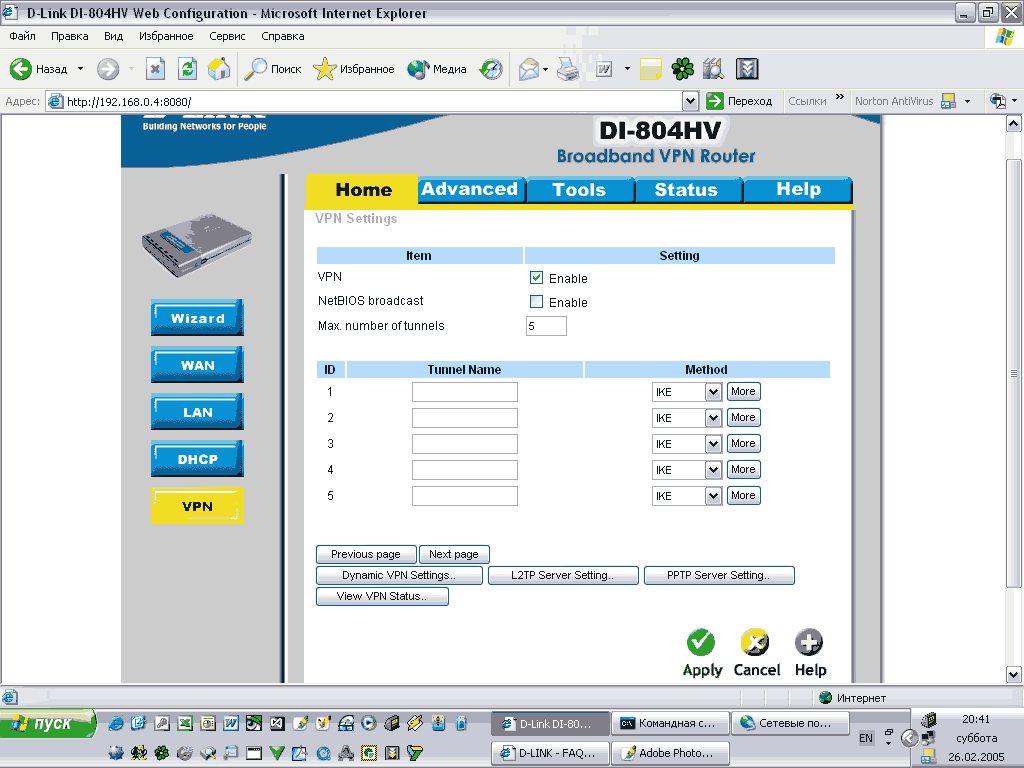
Task: Click the green Apply checkmark icon
Action: [701, 643]
